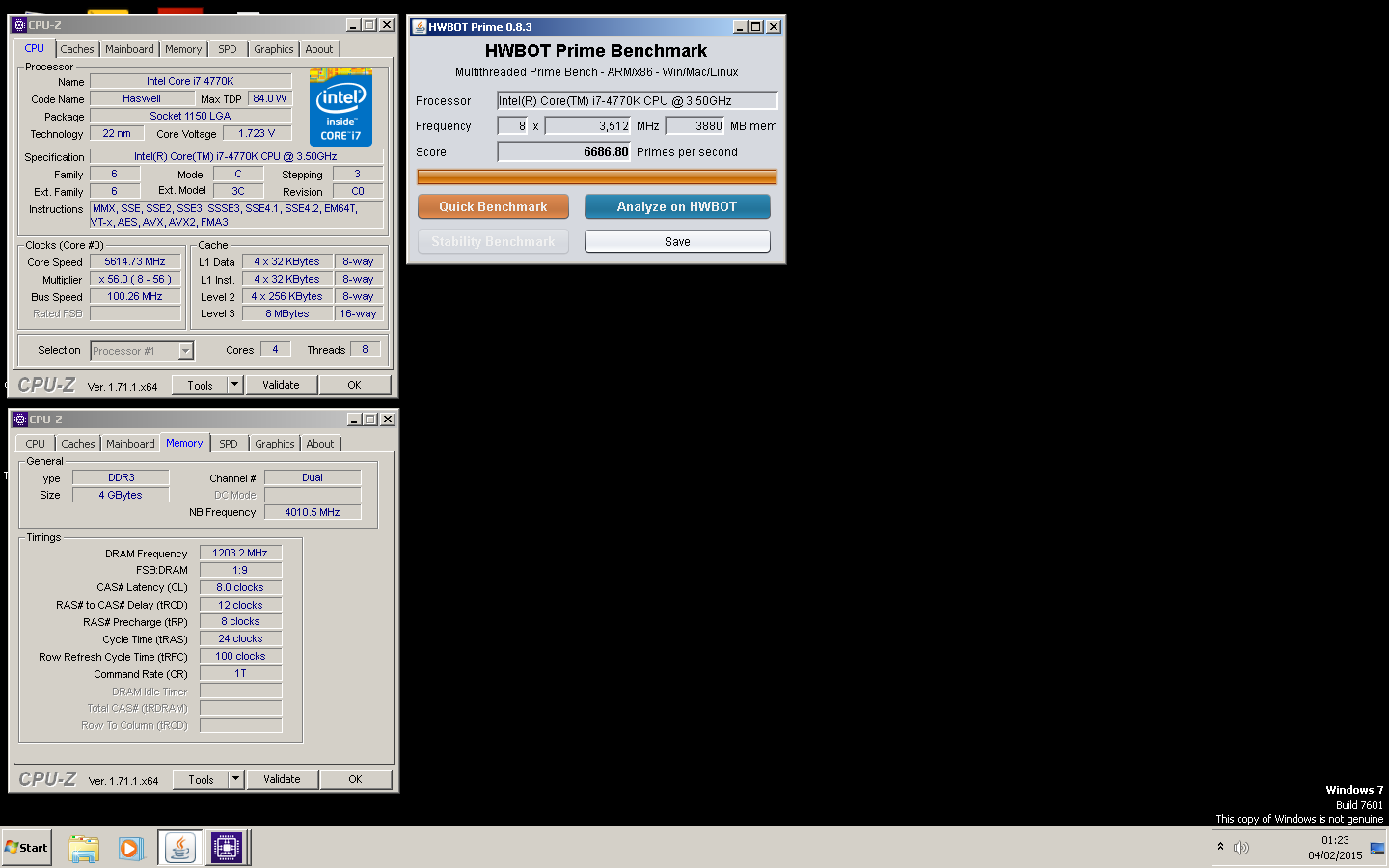The width and height of the screenshot is (1389, 868).
Task: Click Level 3 cache value 8 MBytes
Action: (x=287, y=313)
